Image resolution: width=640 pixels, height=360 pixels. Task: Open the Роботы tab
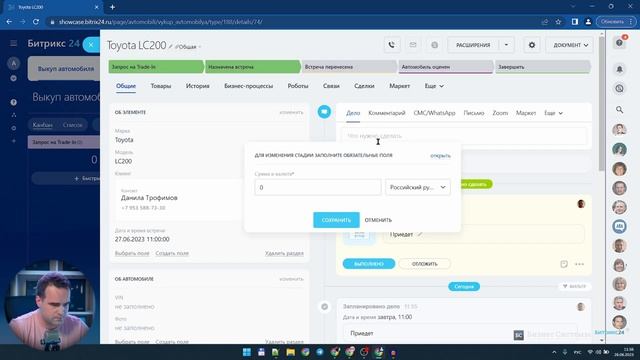point(298,86)
